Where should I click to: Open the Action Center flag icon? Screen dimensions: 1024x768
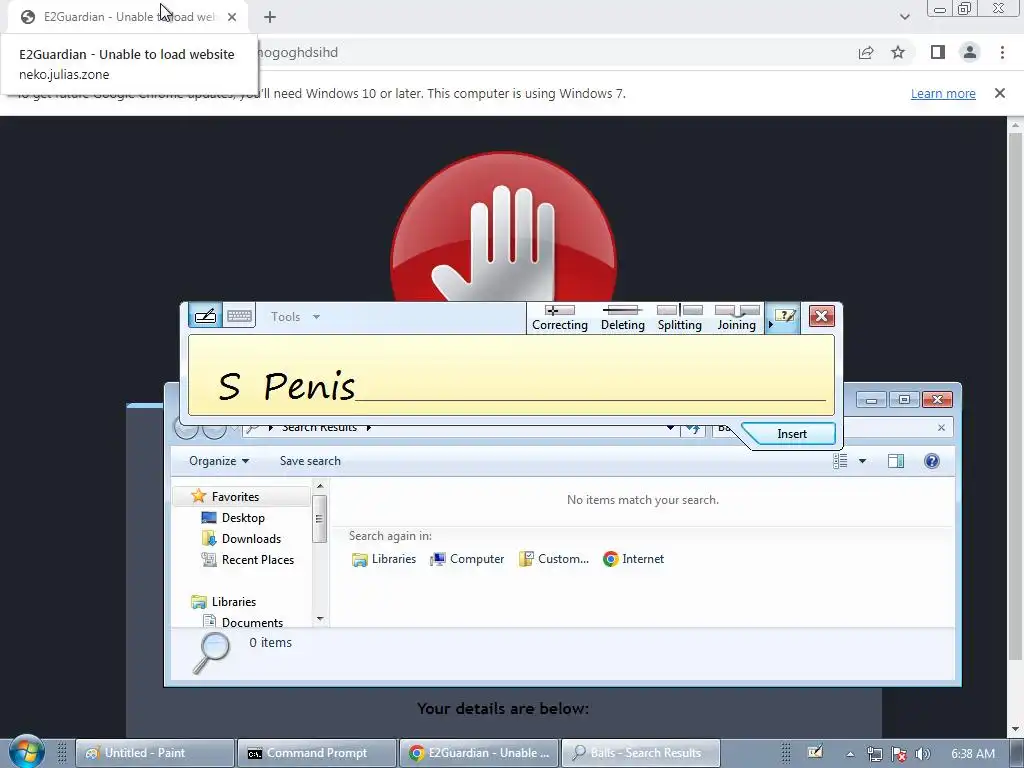click(899, 754)
